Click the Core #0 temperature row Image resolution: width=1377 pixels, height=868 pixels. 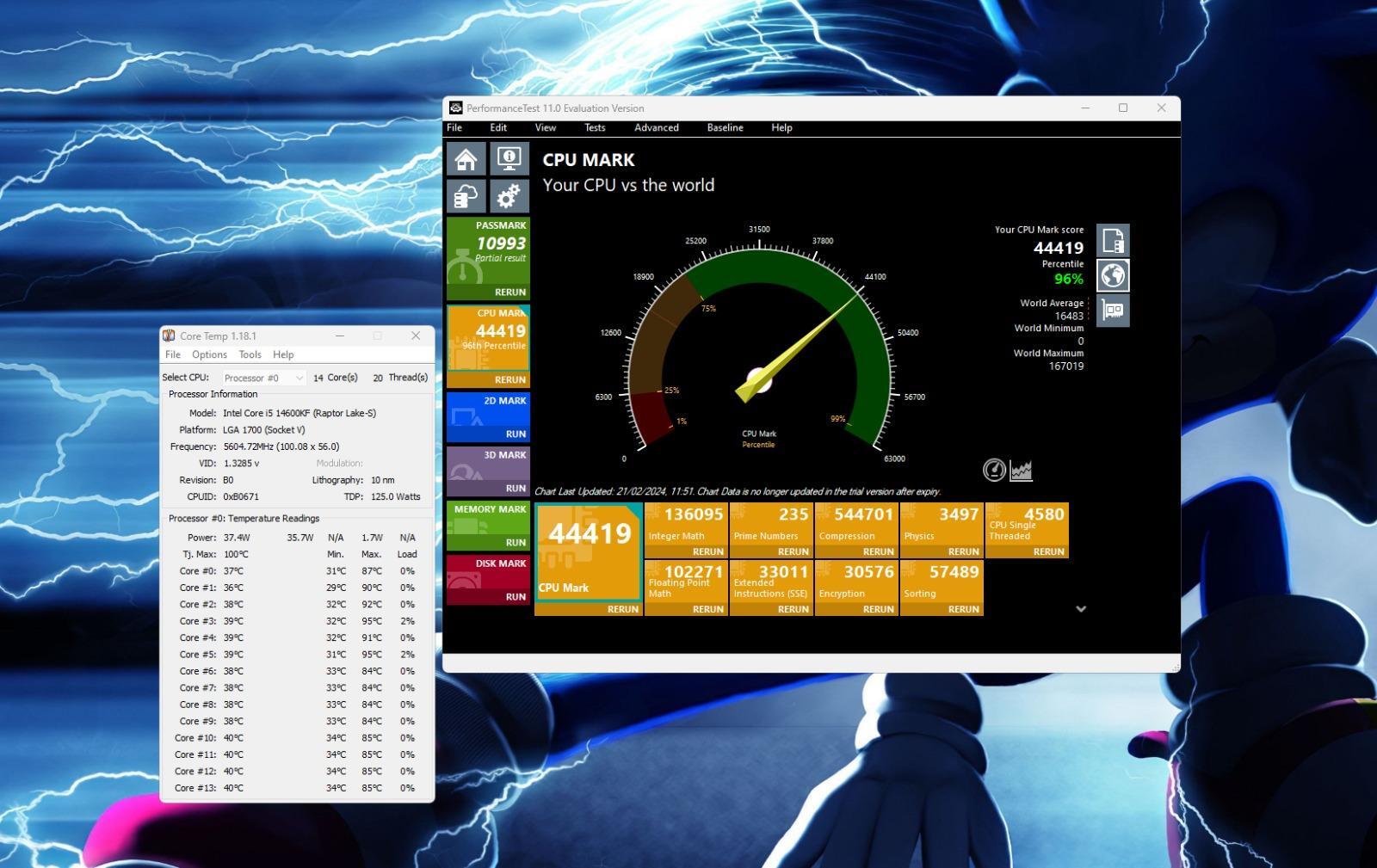[x=297, y=571]
